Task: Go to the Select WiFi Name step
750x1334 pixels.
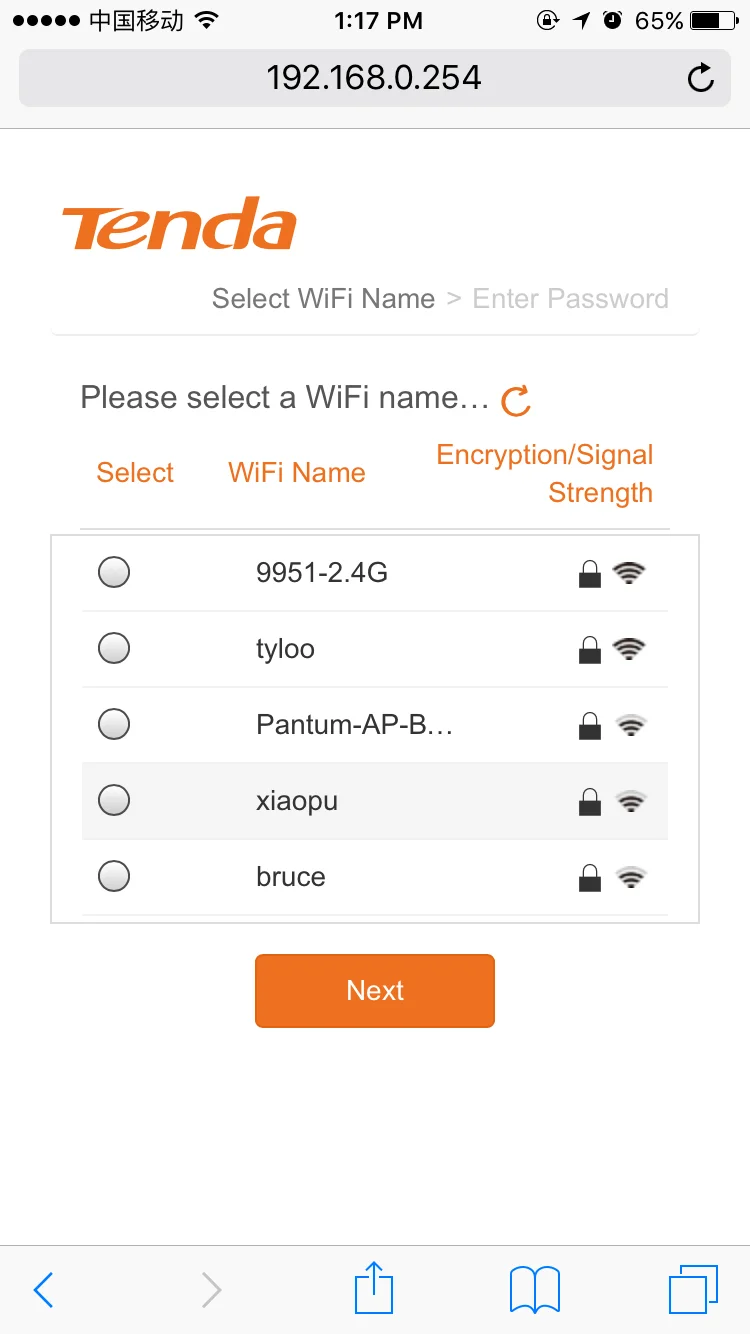Action: 323,299
